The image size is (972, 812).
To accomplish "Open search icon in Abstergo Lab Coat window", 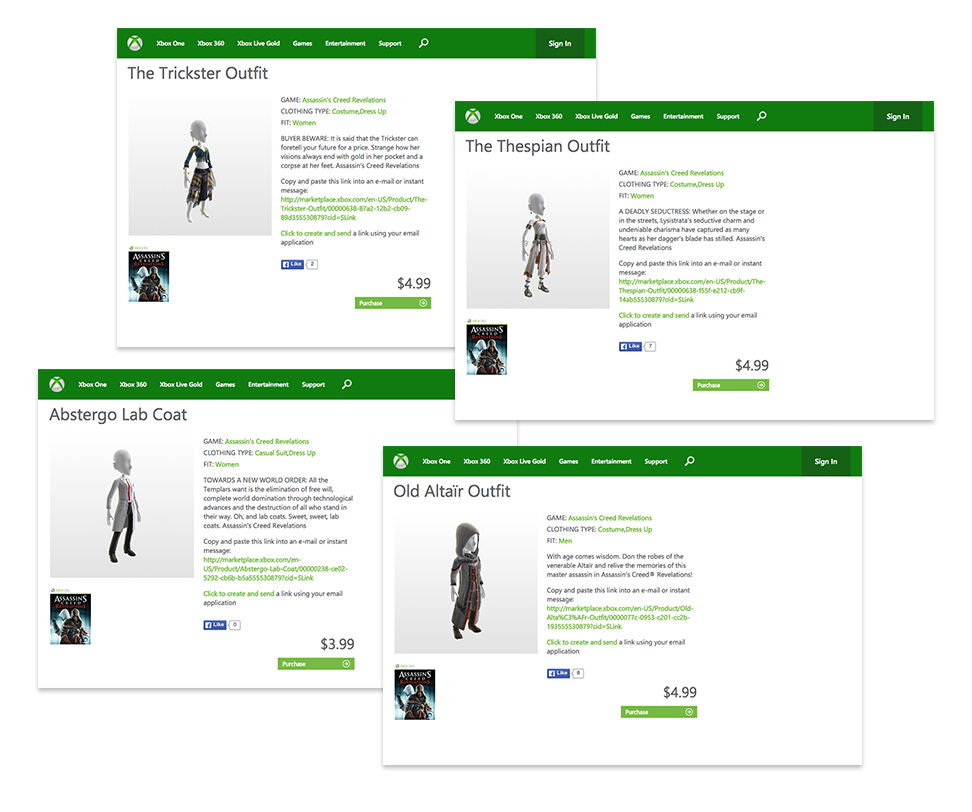I will pos(347,384).
